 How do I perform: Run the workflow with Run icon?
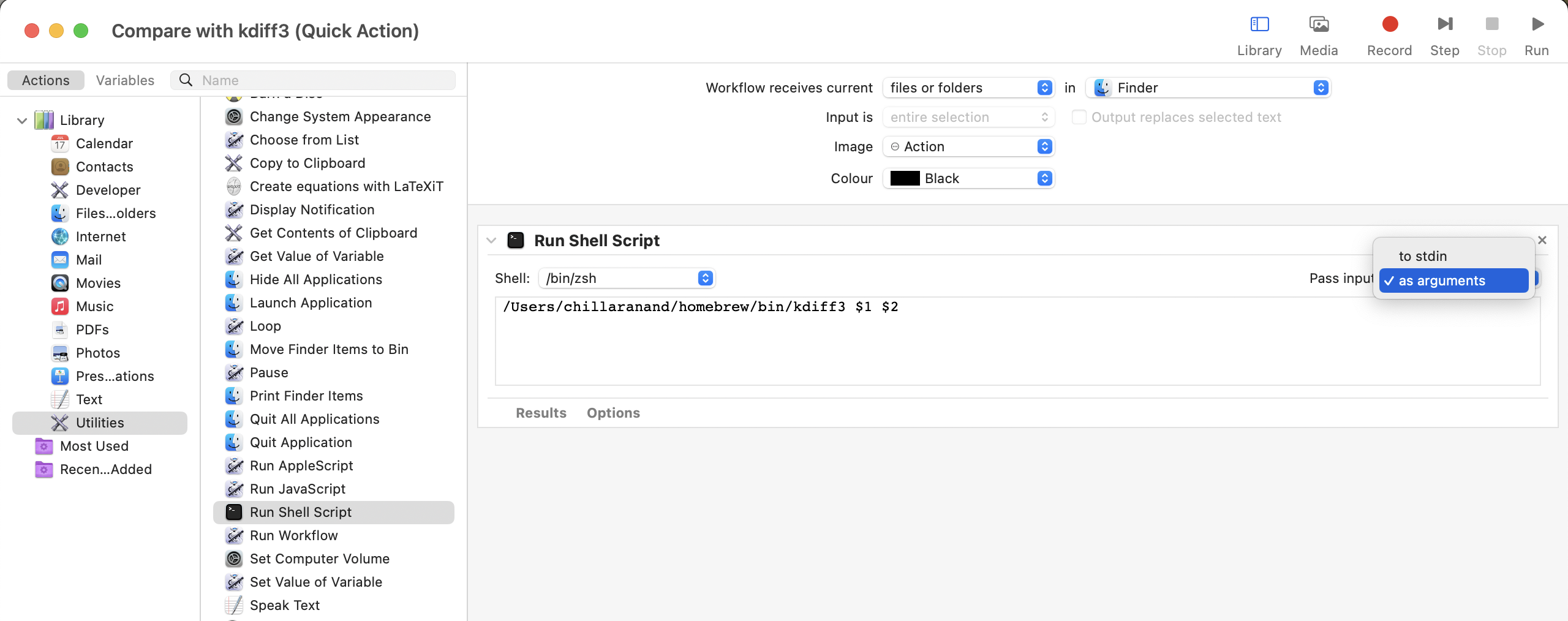[x=1537, y=24]
